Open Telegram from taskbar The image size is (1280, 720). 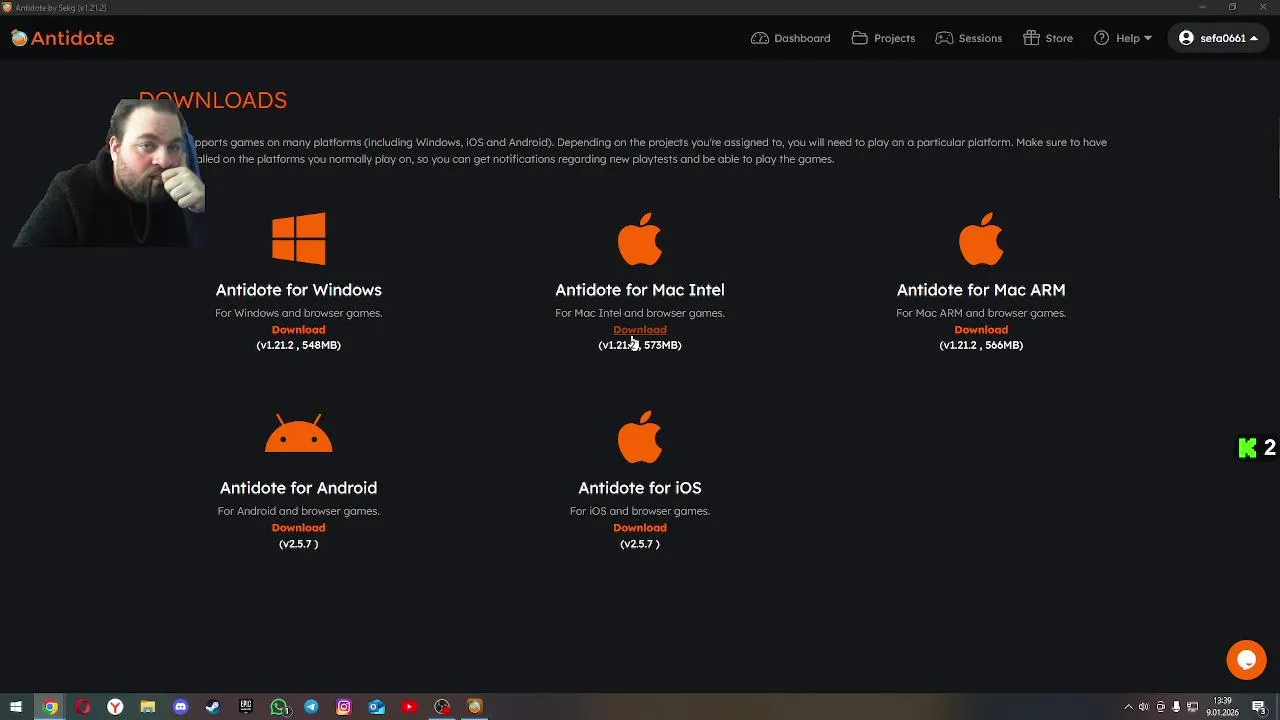tap(311, 707)
